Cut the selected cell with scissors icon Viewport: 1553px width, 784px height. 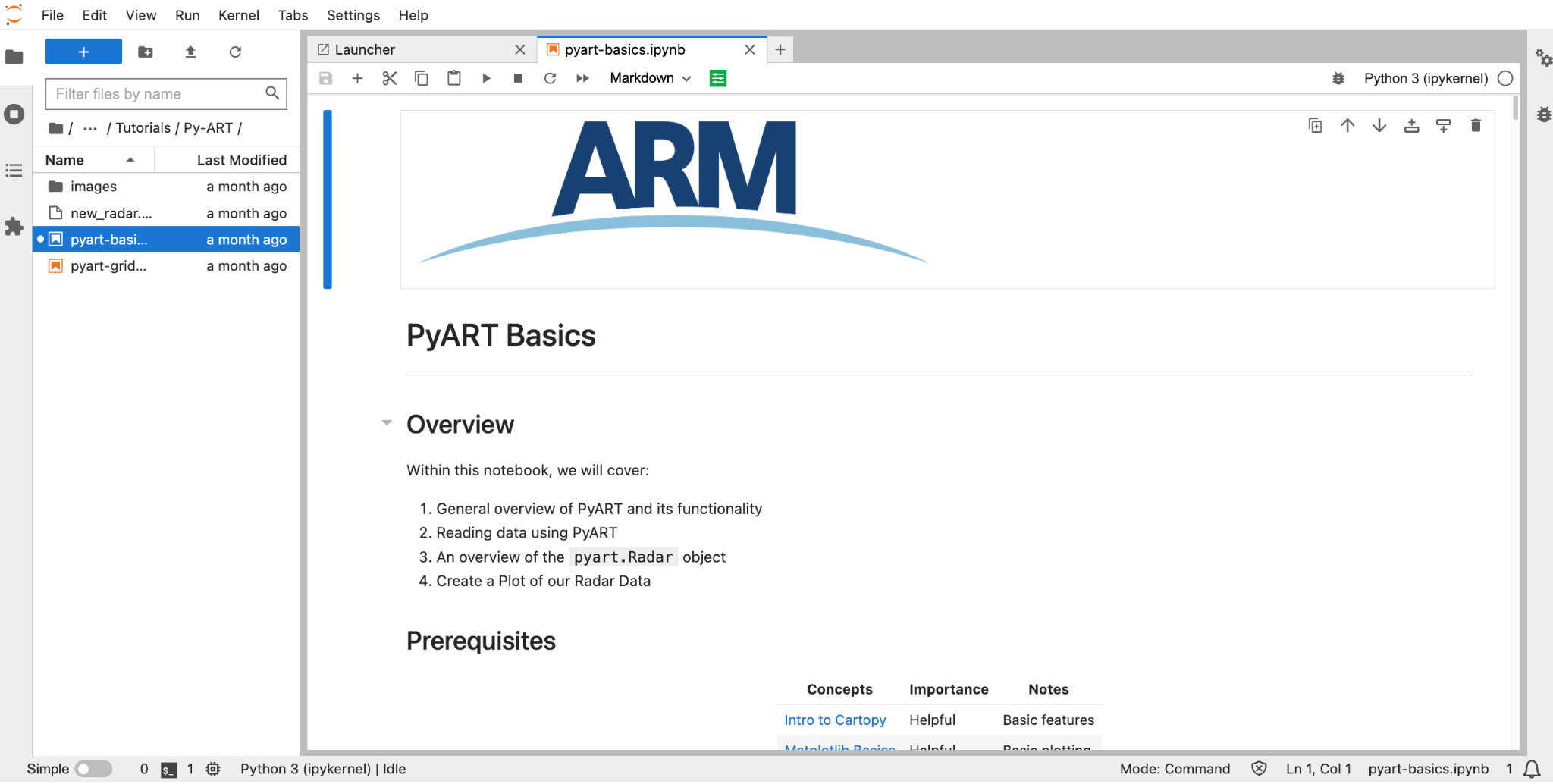389,78
